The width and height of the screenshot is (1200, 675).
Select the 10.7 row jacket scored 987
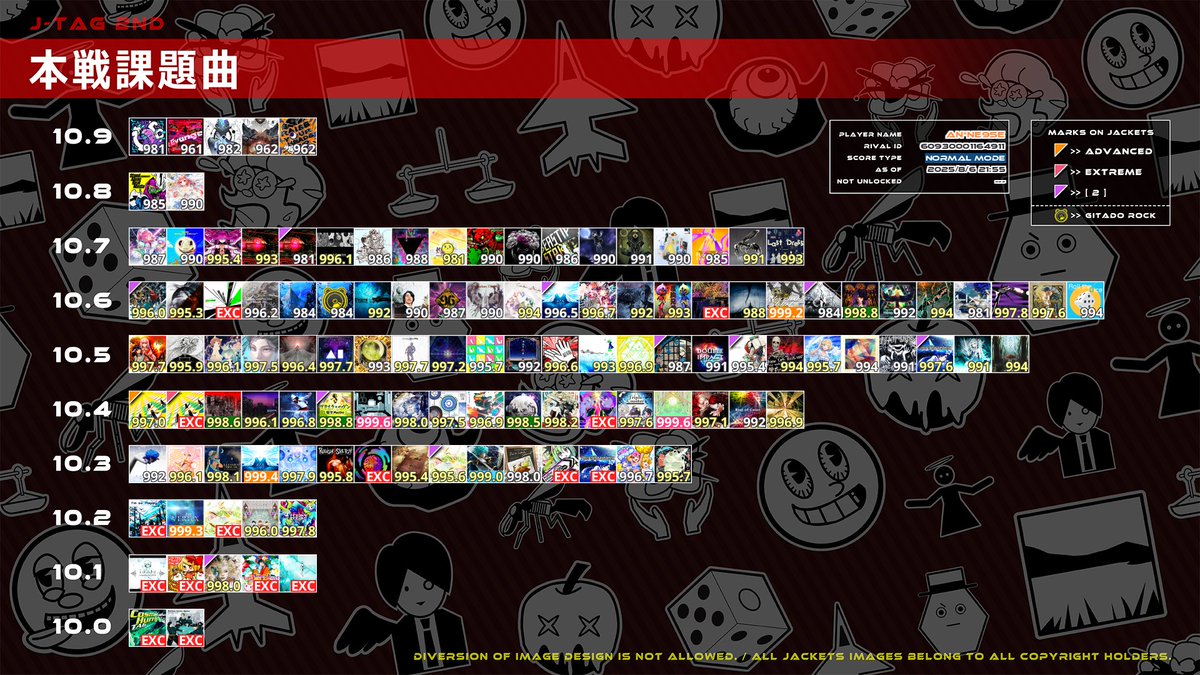pos(148,246)
